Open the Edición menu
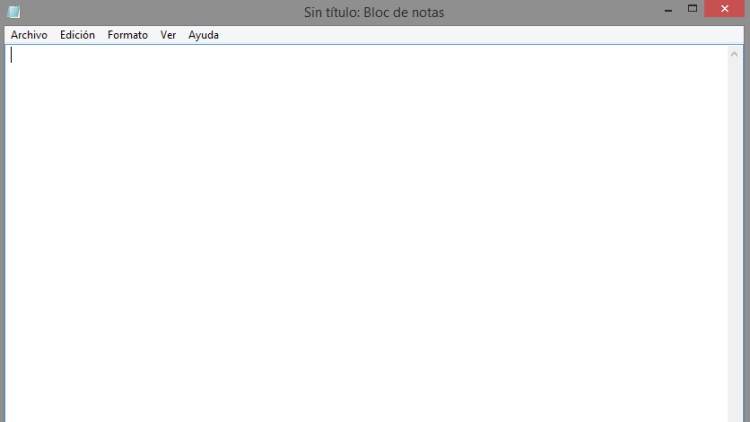Image resolution: width=750 pixels, height=422 pixels. coord(77,35)
